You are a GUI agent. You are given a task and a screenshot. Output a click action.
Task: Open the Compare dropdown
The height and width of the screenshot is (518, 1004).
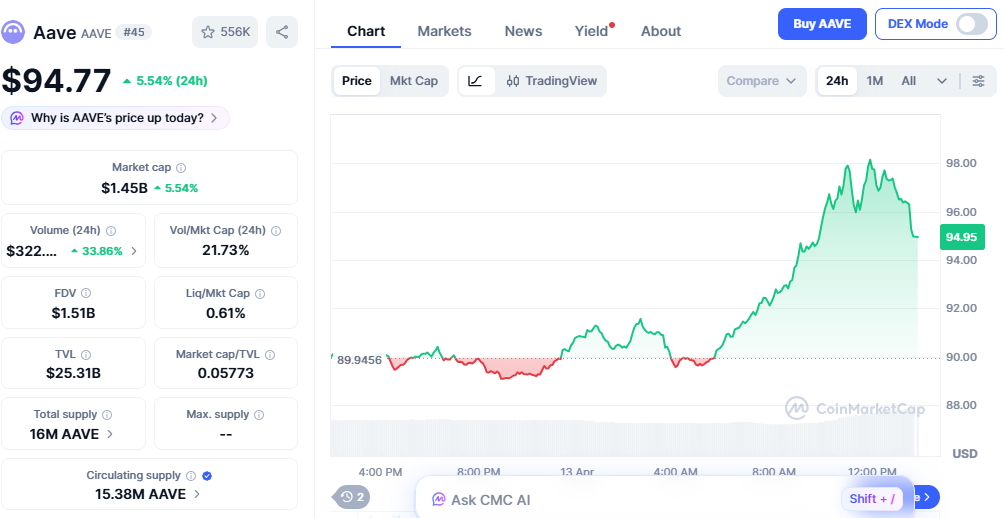pyautogui.click(x=761, y=81)
